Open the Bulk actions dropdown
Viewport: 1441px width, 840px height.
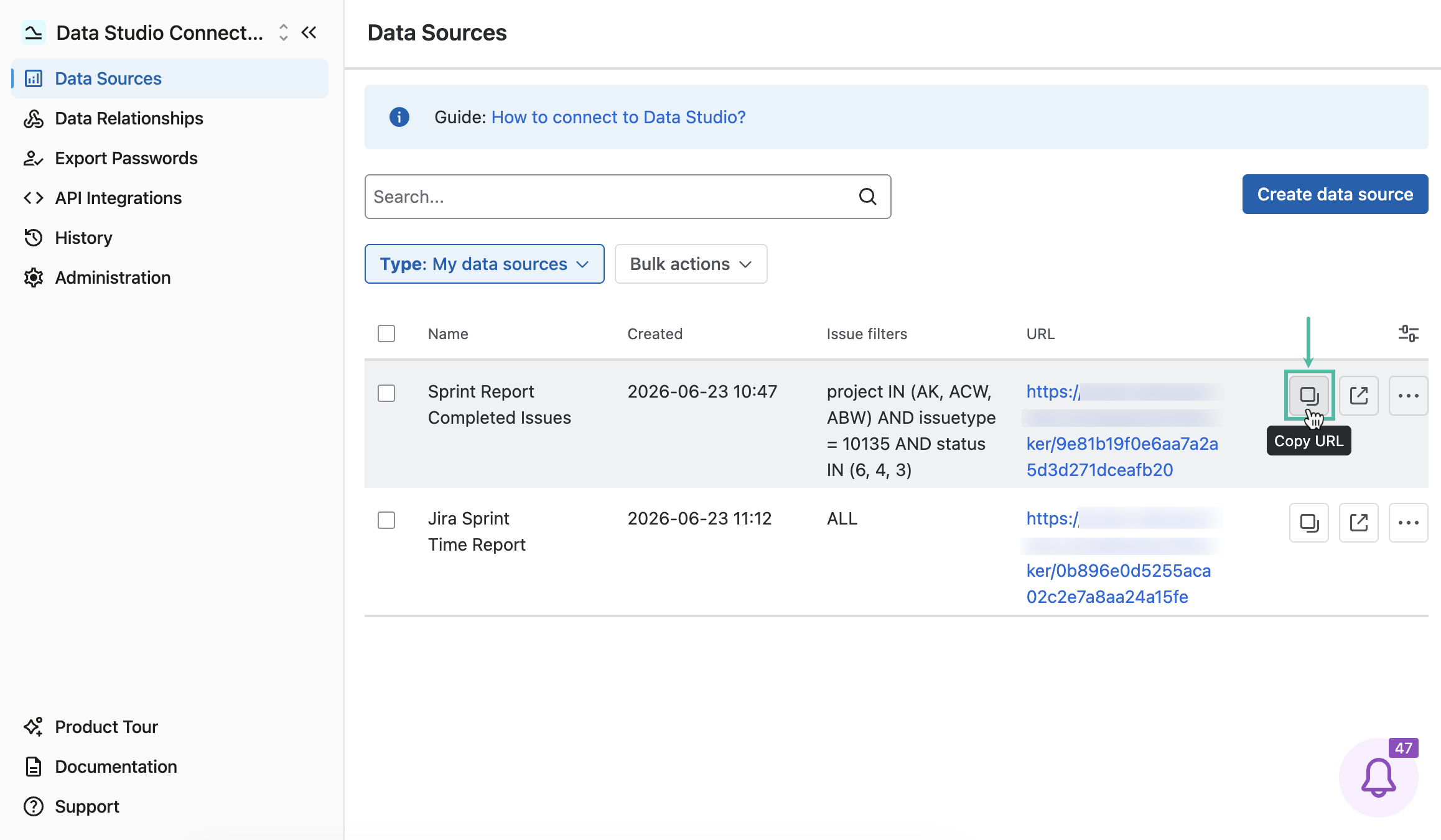pyautogui.click(x=691, y=264)
